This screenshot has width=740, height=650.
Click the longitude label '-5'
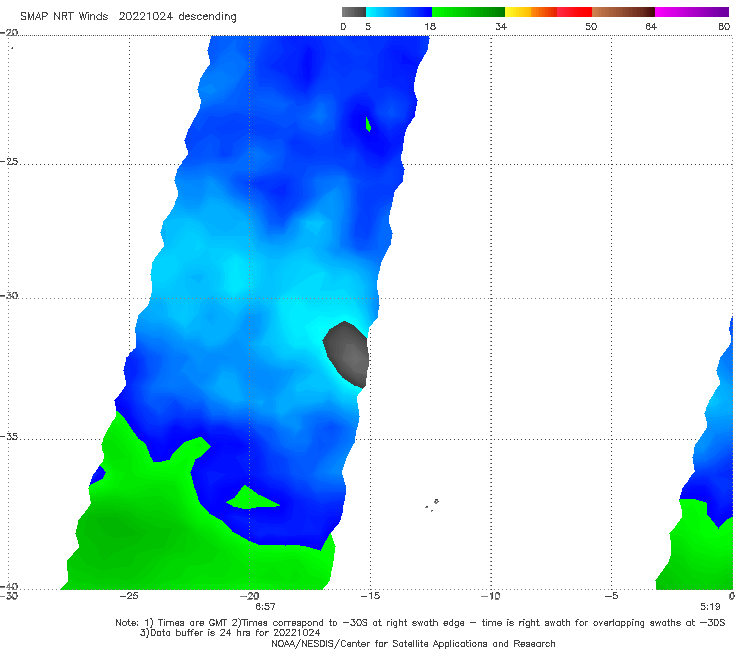(x=611, y=596)
